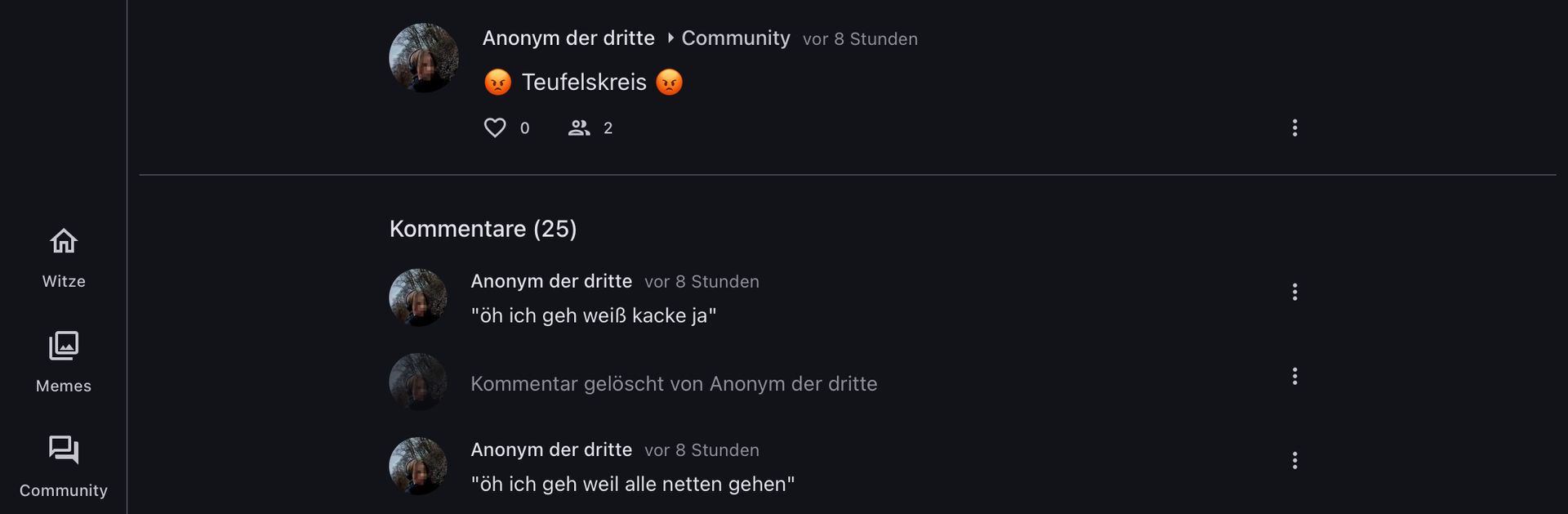The height and width of the screenshot is (514, 1568).
Task: Click author name on third comment
Action: coord(551,449)
